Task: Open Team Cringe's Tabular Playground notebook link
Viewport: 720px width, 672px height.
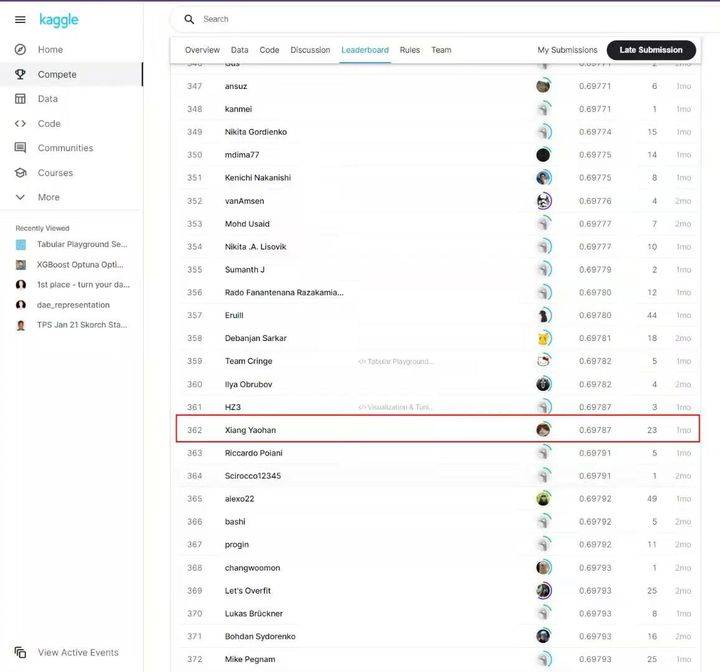Action: 397,361
